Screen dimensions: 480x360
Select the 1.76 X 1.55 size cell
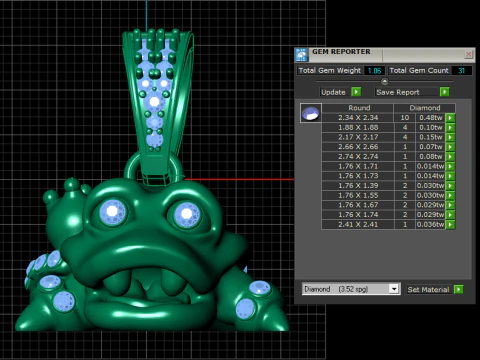[358, 195]
